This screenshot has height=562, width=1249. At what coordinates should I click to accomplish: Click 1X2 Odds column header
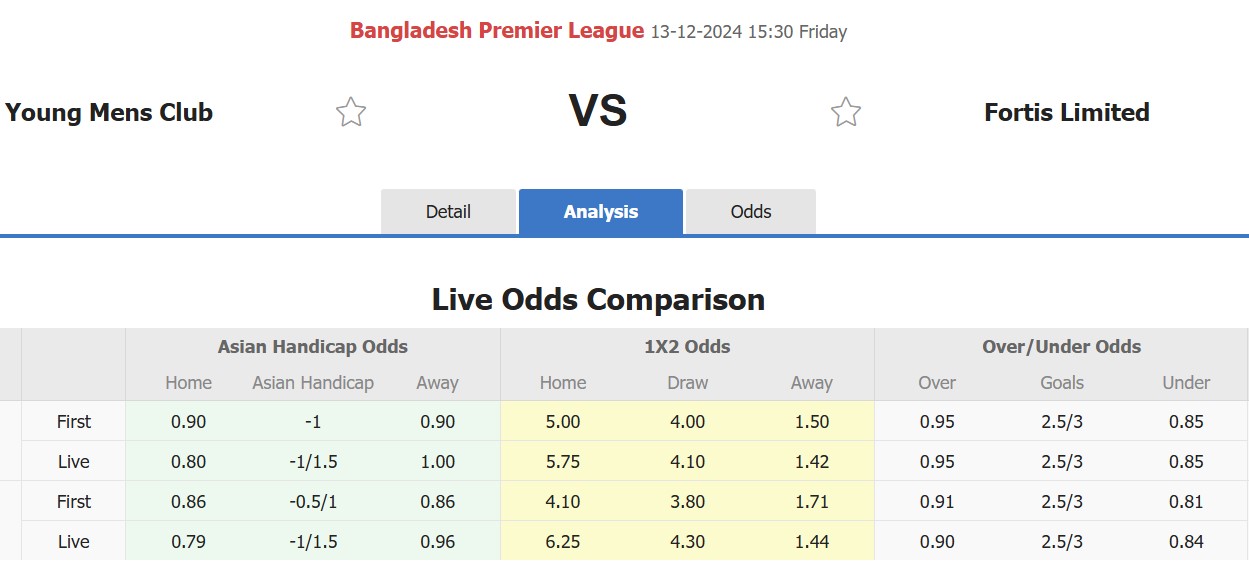coord(687,347)
